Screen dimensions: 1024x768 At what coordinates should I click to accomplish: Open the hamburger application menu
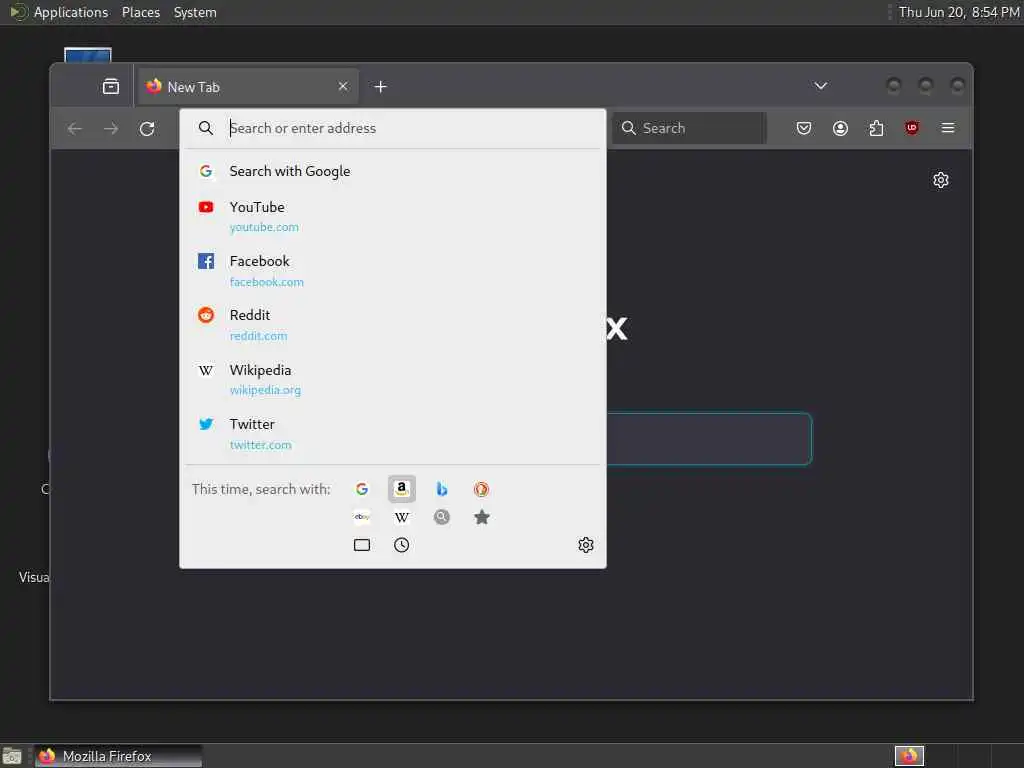[948, 128]
